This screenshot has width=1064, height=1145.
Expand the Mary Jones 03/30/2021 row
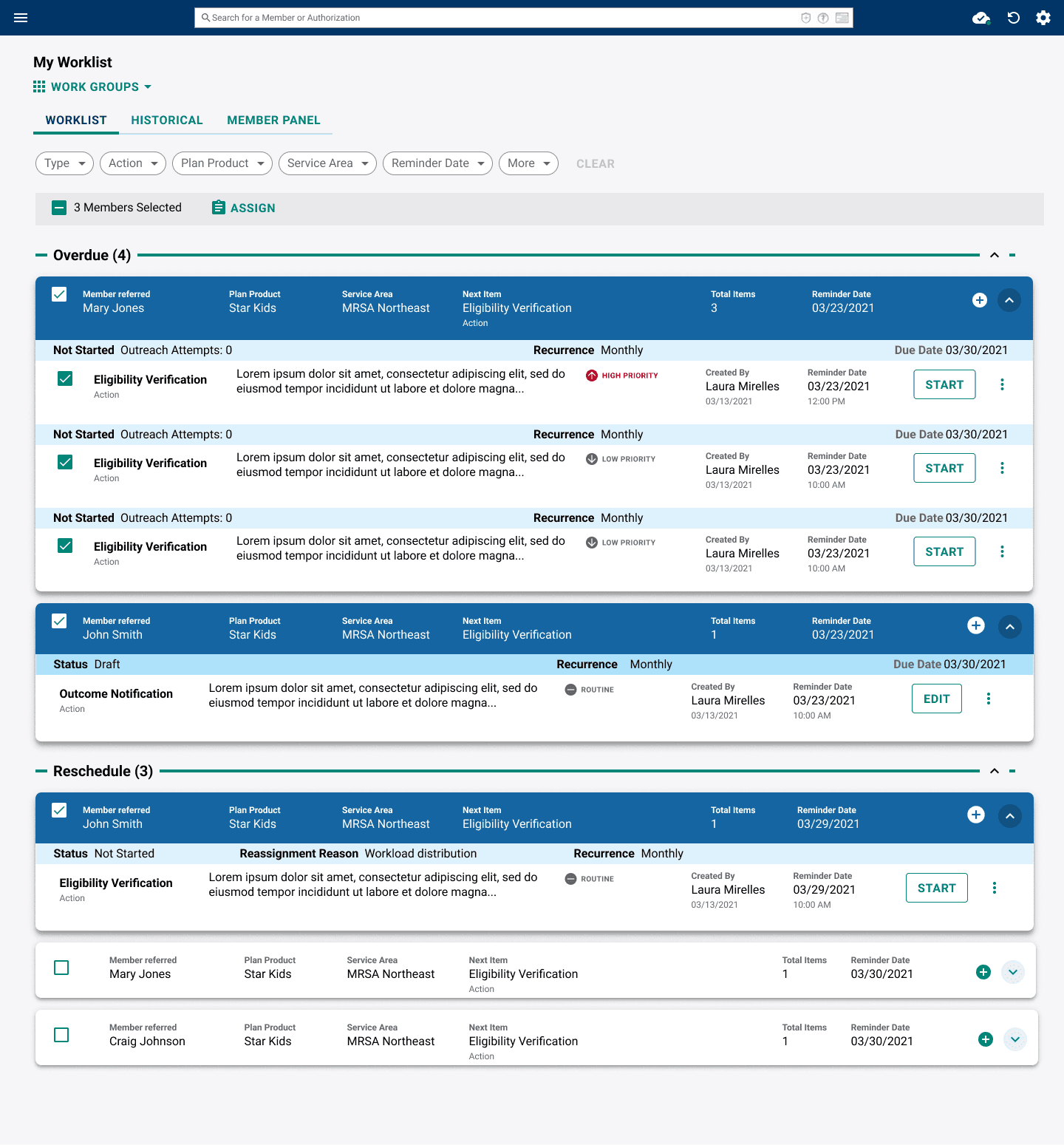tap(1013, 972)
